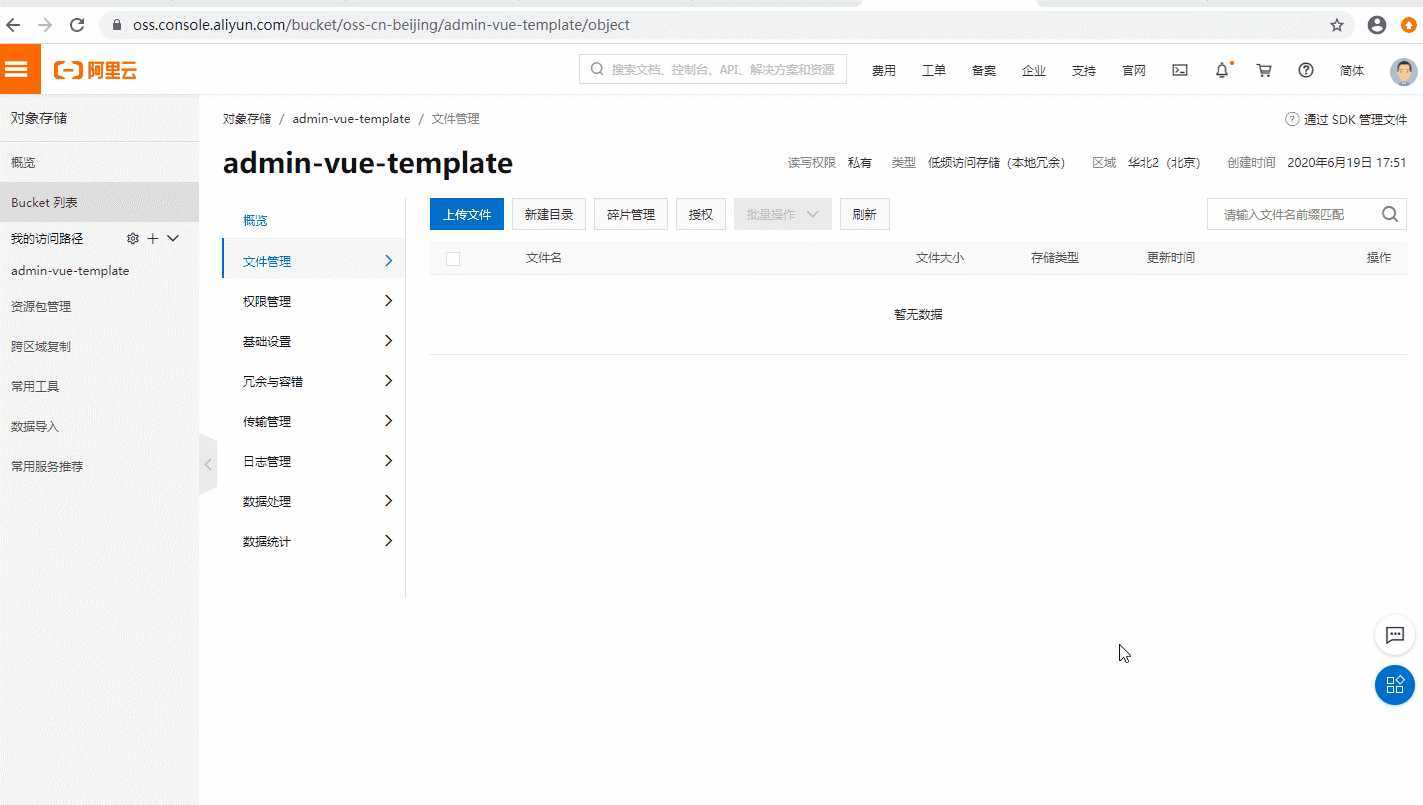Open the 企业 top menu
The height and width of the screenshot is (805, 1423).
point(1034,70)
